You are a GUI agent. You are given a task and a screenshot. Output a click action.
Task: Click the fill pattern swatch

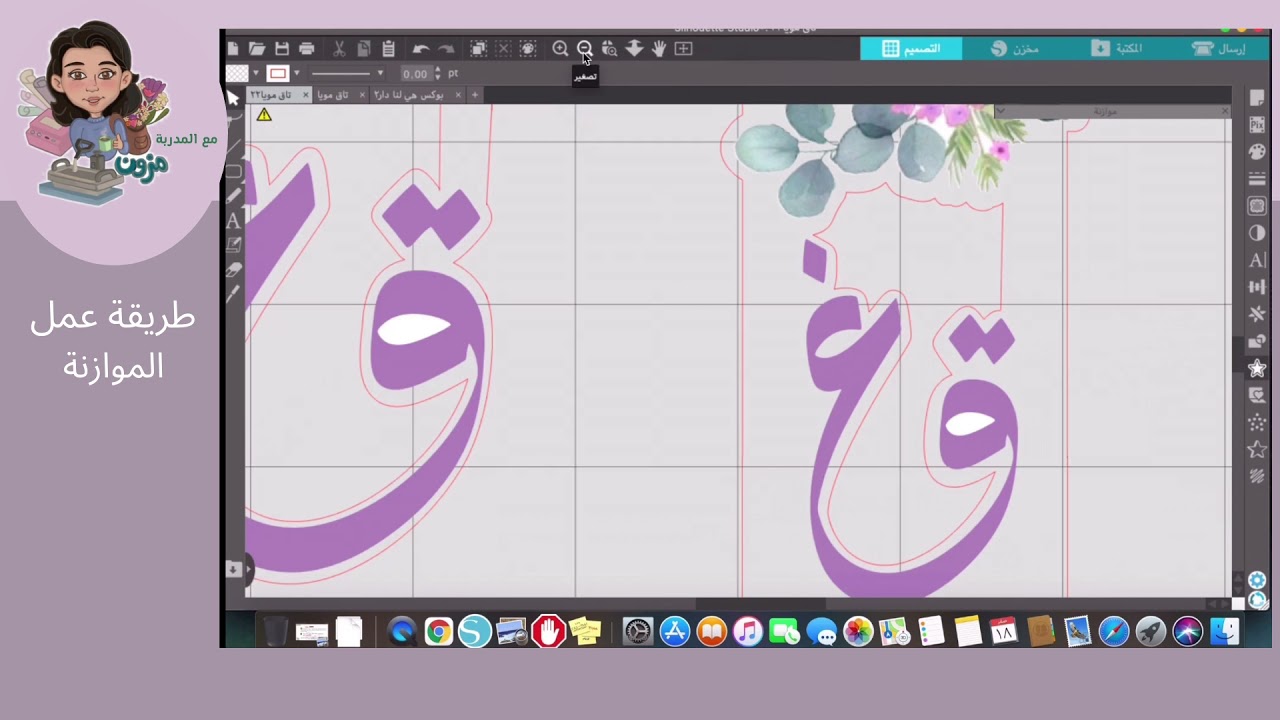click(x=237, y=73)
